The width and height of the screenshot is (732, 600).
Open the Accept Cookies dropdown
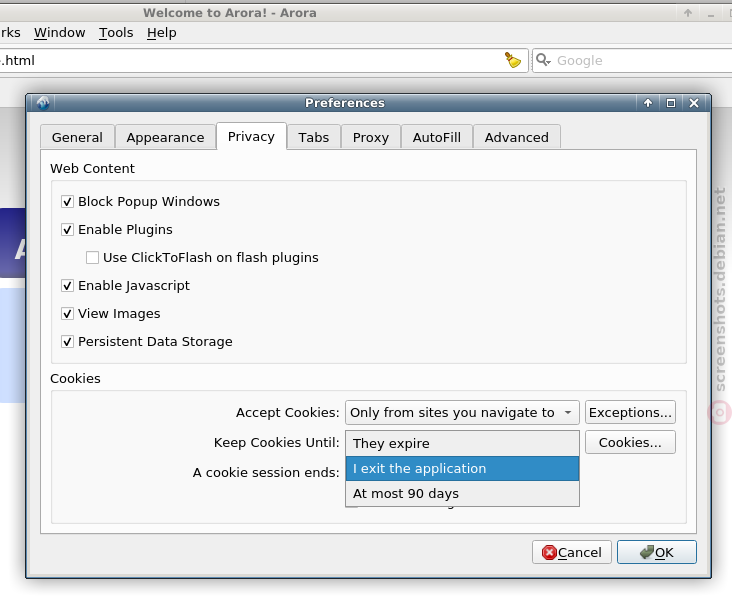(462, 412)
